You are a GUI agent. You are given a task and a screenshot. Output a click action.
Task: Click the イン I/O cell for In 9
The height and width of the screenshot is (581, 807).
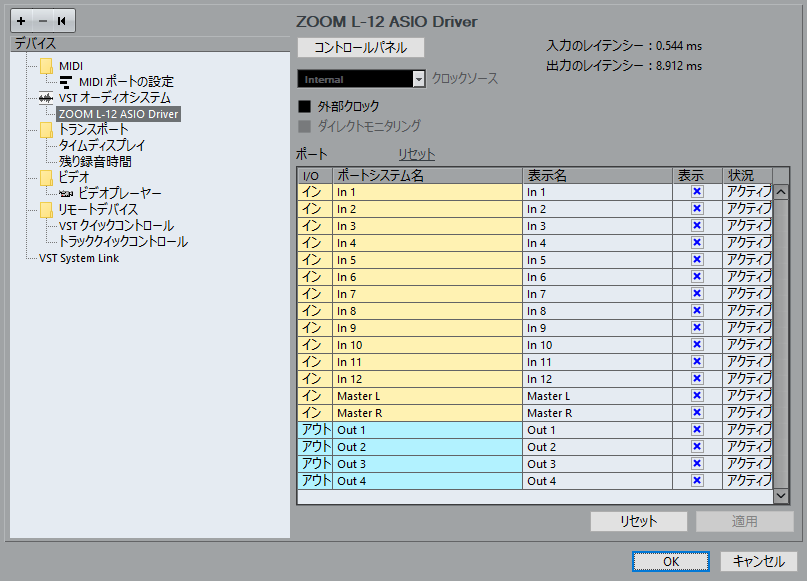(x=315, y=328)
